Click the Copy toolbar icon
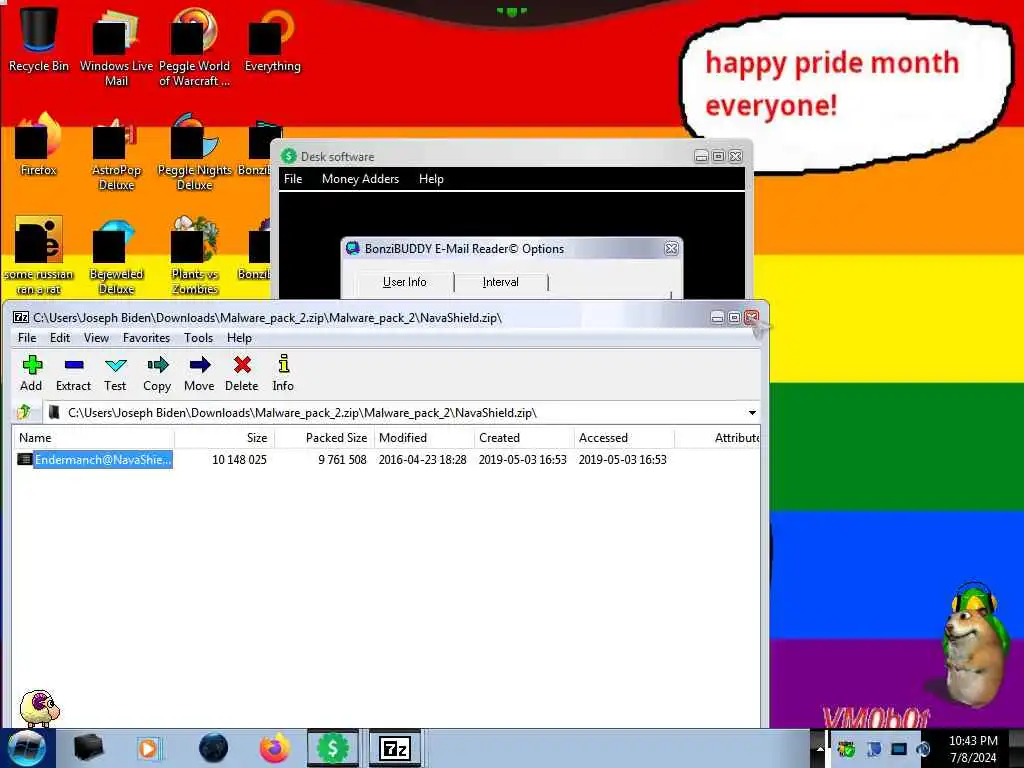This screenshot has height=768, width=1024. pos(157,373)
